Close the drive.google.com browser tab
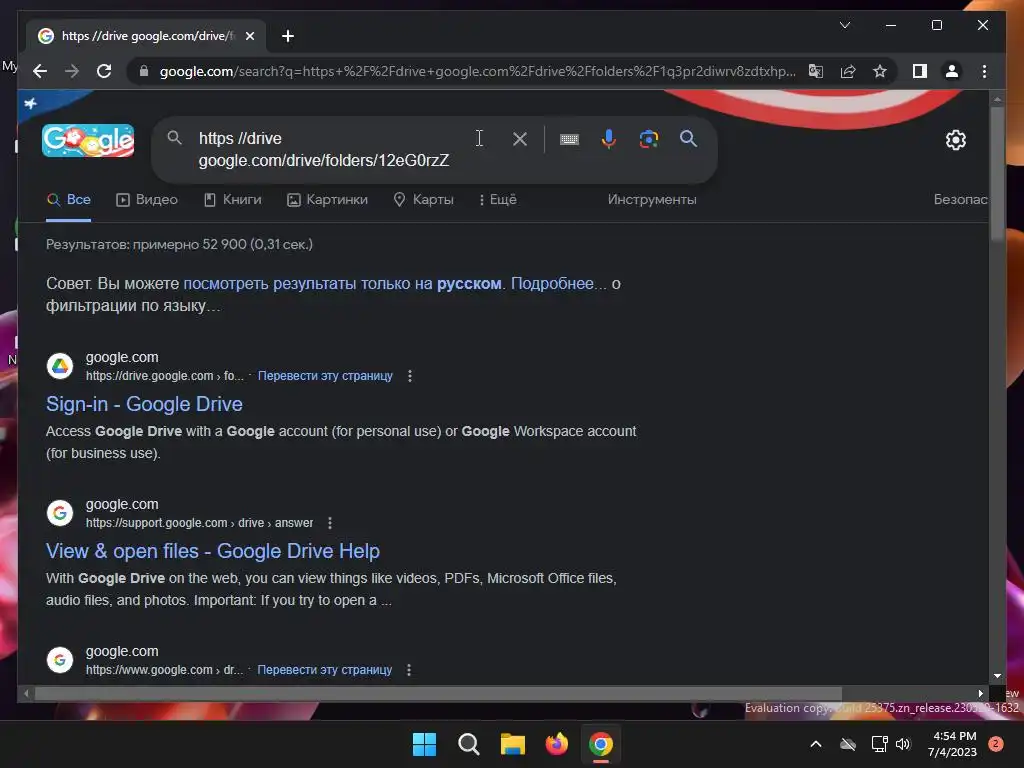This screenshot has width=1024, height=768. pos(249,36)
